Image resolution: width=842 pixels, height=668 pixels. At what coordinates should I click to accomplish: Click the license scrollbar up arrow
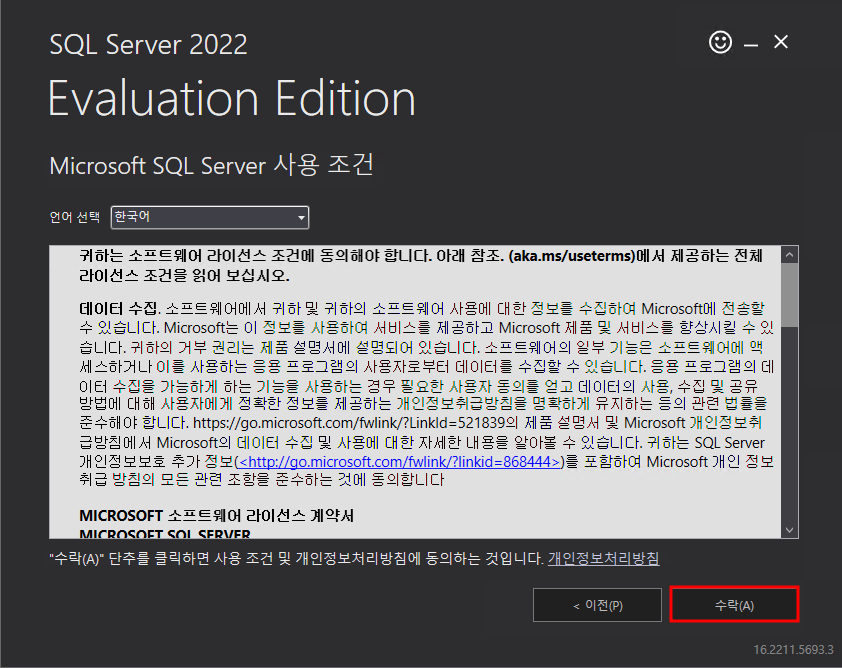pos(789,255)
